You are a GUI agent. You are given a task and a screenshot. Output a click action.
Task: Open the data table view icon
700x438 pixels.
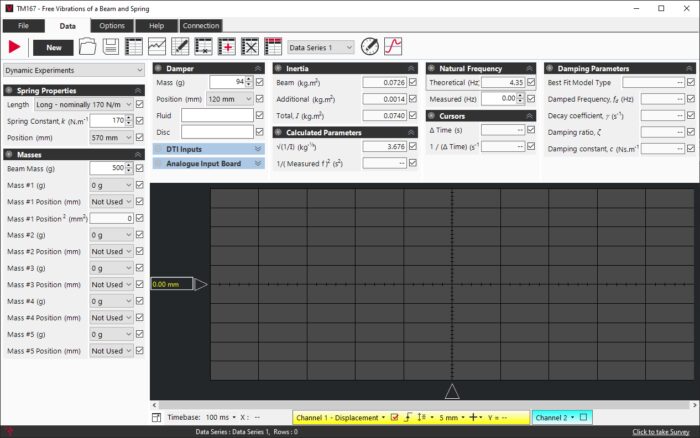coord(133,46)
